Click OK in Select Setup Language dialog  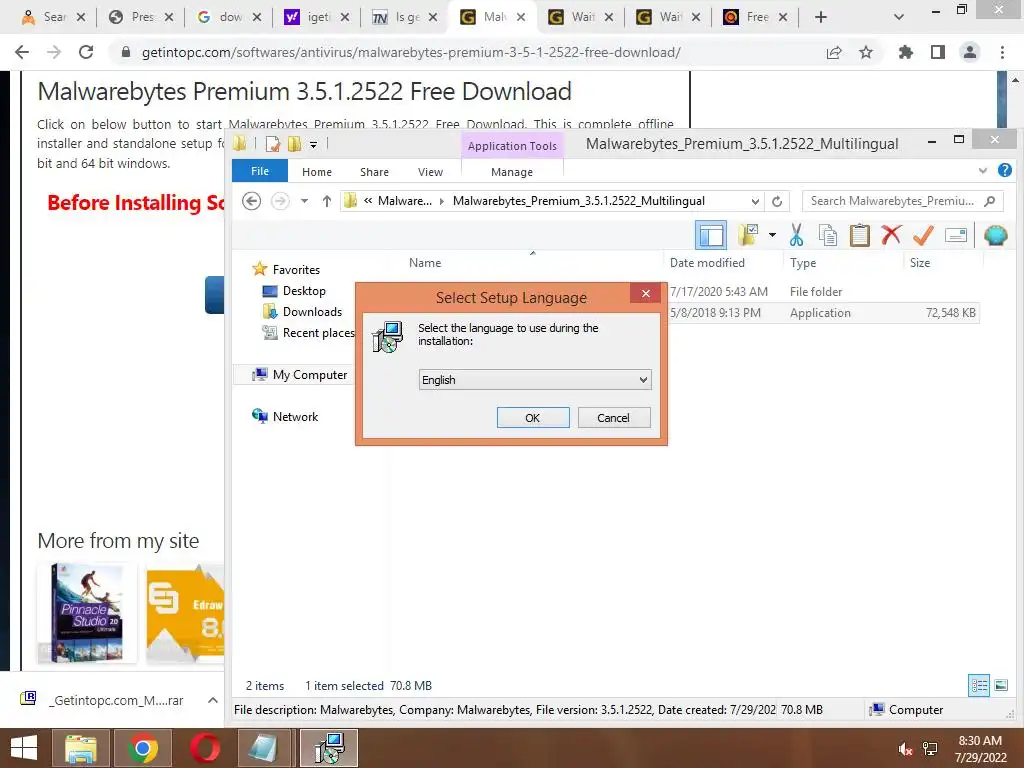pyautogui.click(x=533, y=418)
